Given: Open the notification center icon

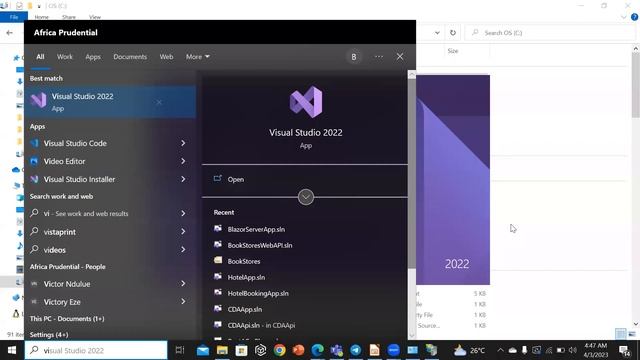Looking at the screenshot, I should pyautogui.click(x=624, y=350).
